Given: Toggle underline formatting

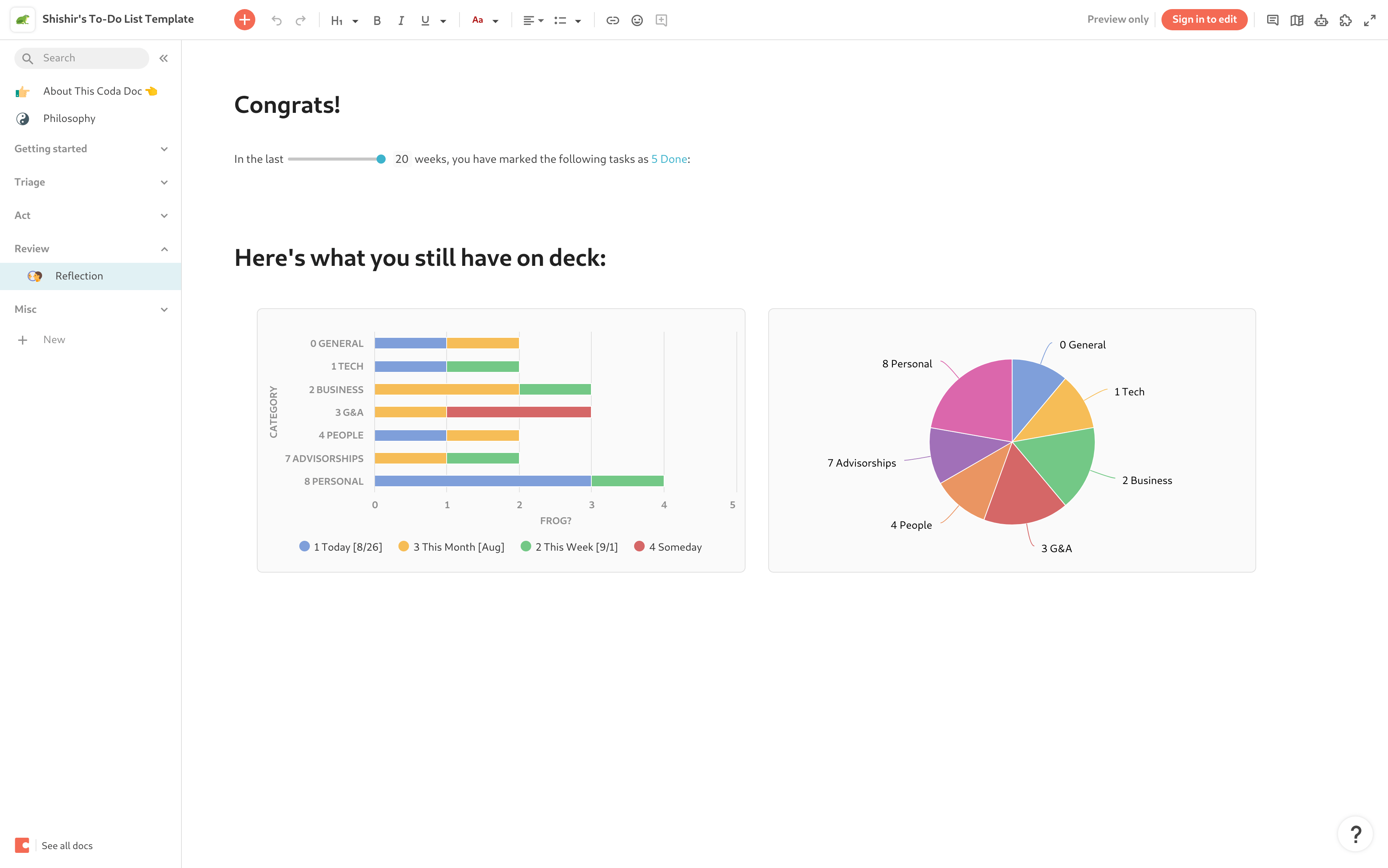Looking at the screenshot, I should point(425,20).
